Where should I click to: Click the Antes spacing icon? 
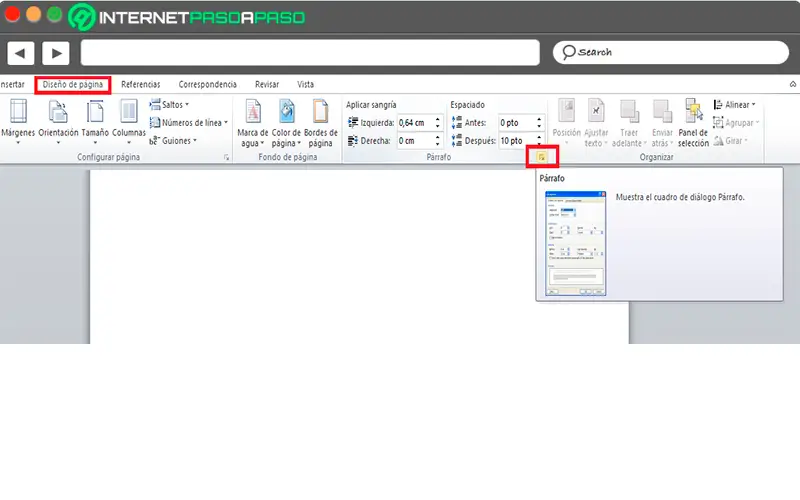click(x=457, y=122)
